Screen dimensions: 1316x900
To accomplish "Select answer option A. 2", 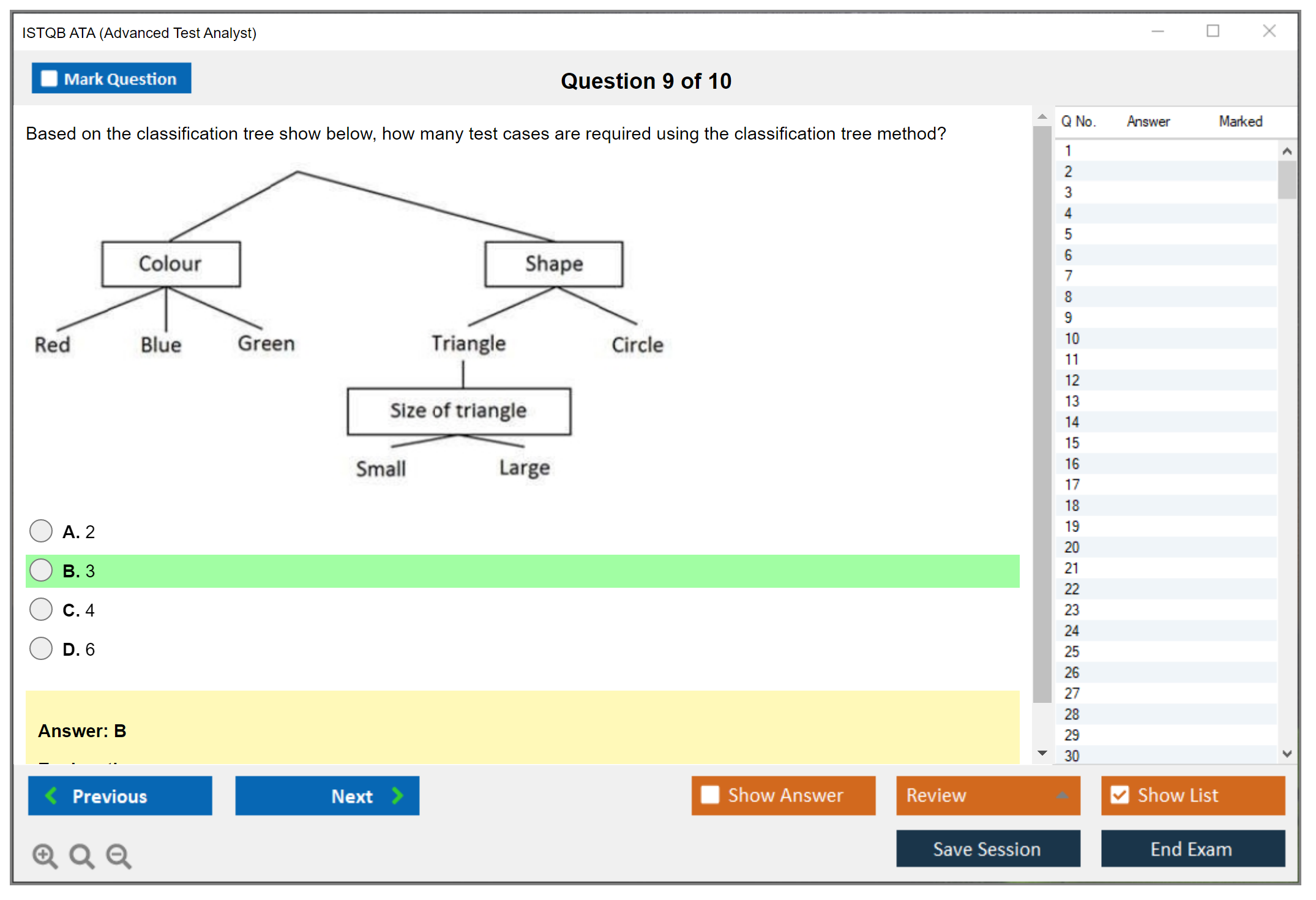I will tap(41, 531).
